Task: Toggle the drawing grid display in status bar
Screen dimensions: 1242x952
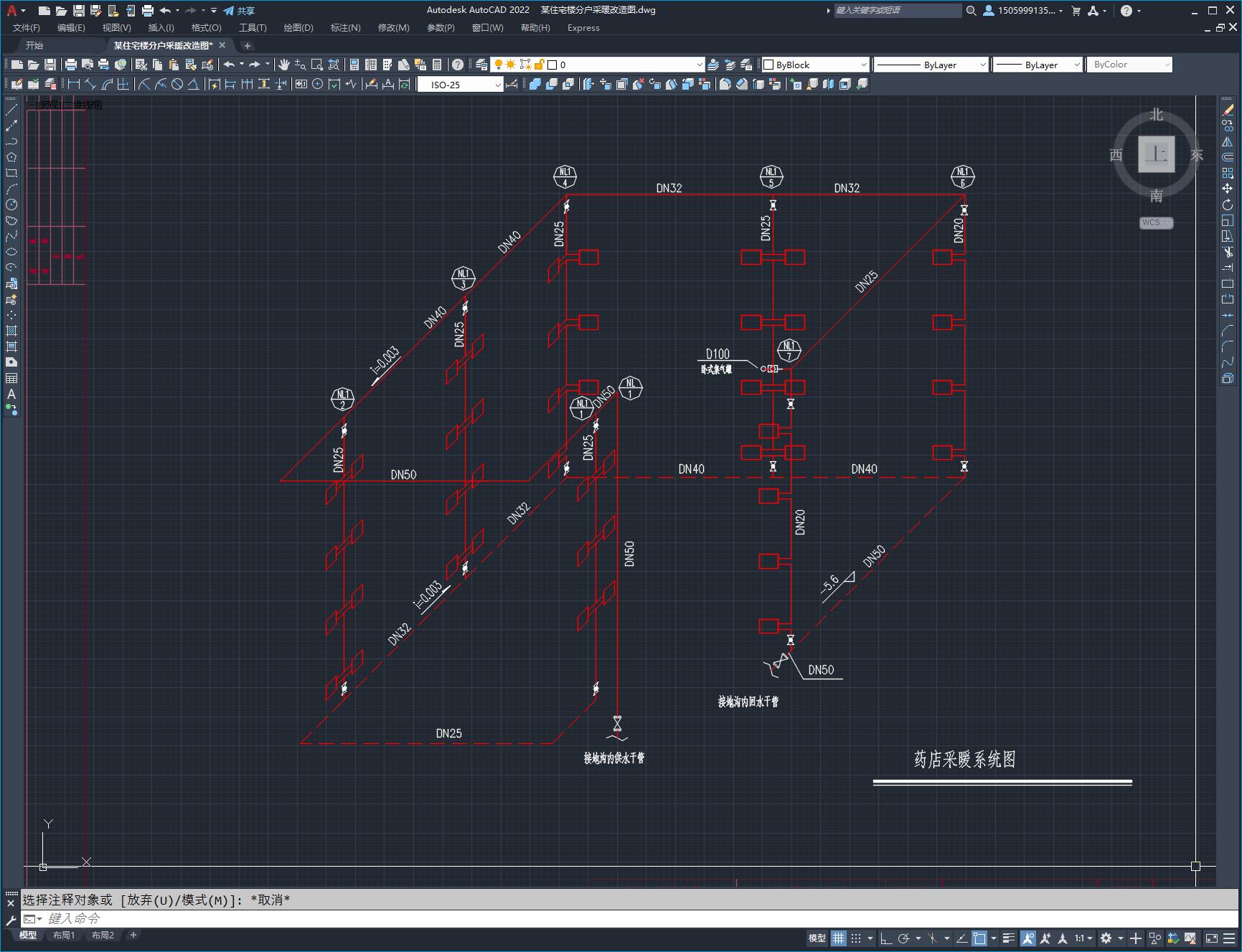Action: click(838, 938)
